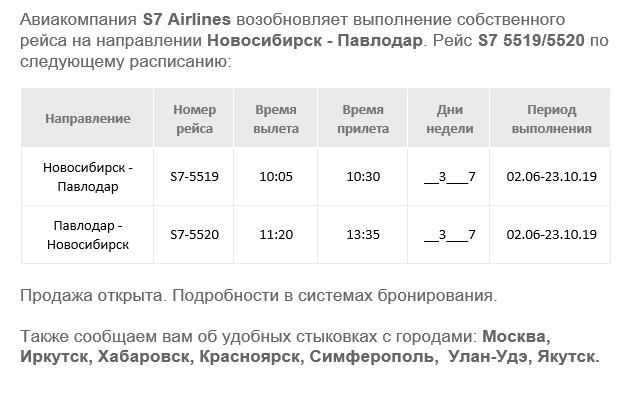This screenshot has width=633, height=400.
Task: Click the 13:35 arrival time cell
Action: click(363, 235)
